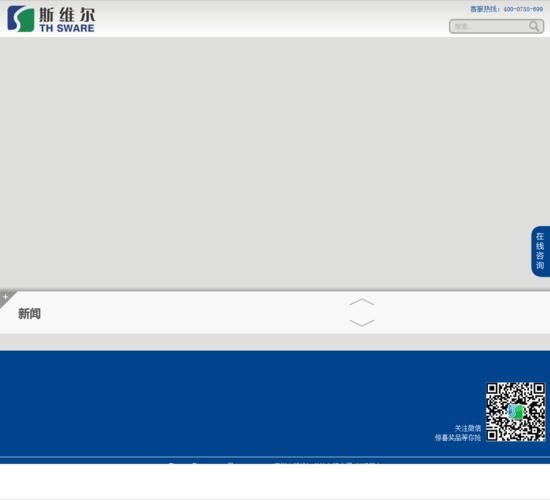The width and height of the screenshot is (550, 500).
Task: Click the green and blue Thsware logo emblem
Action: coord(21,19)
